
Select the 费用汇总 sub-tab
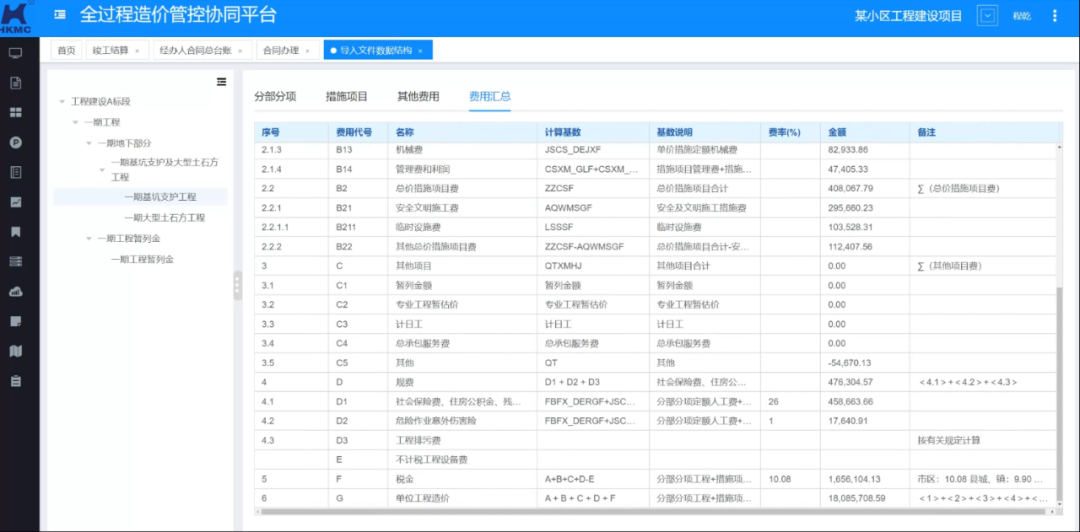coord(490,96)
